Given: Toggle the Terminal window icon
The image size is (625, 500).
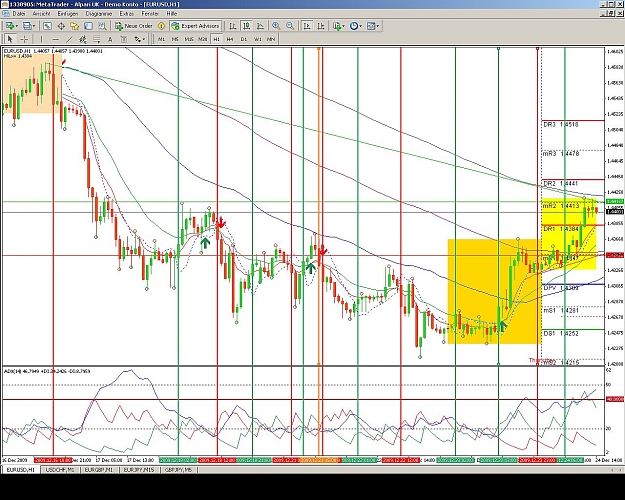Looking at the screenshot, I should 88,26.
